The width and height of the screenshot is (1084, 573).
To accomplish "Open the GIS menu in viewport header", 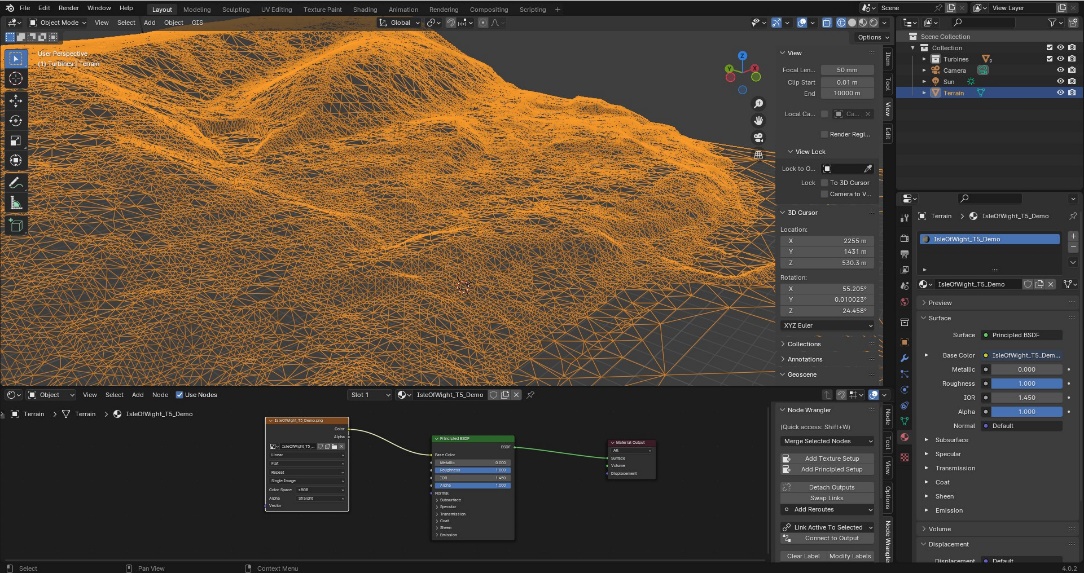I will 197,23.
